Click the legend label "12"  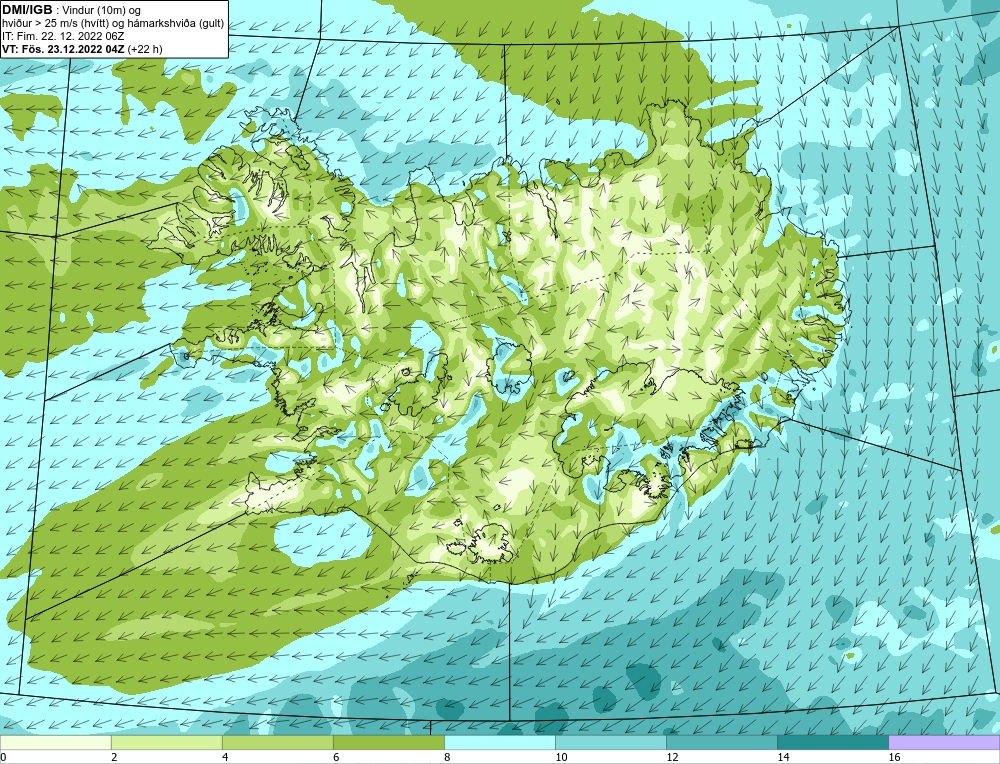point(672,757)
